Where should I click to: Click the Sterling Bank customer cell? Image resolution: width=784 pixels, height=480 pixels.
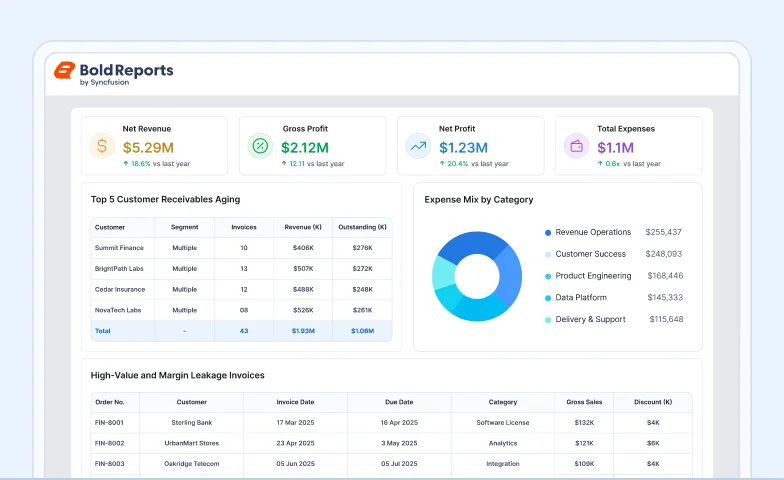coord(192,422)
